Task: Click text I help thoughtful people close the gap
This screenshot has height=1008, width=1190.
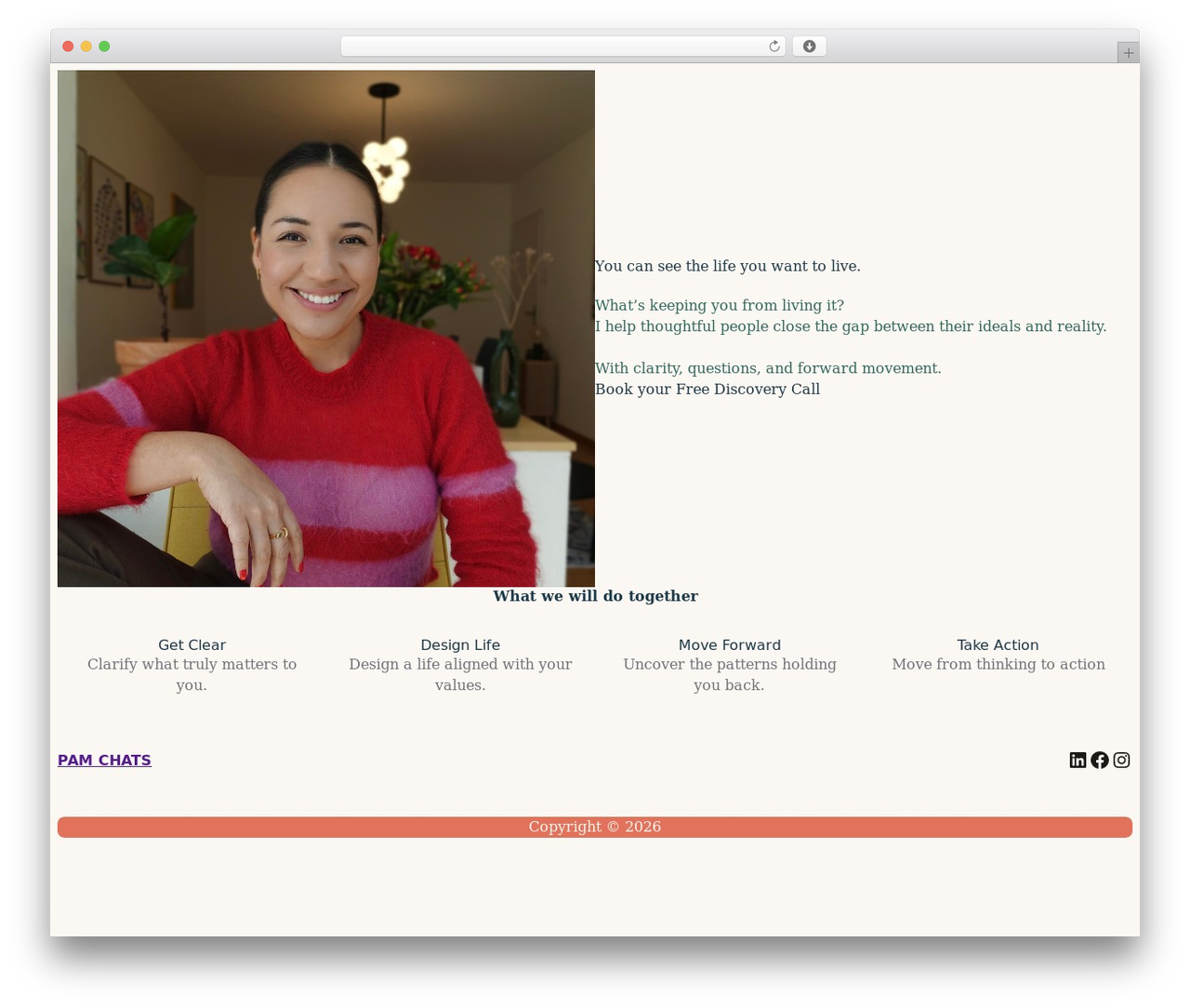Action: 851,326
